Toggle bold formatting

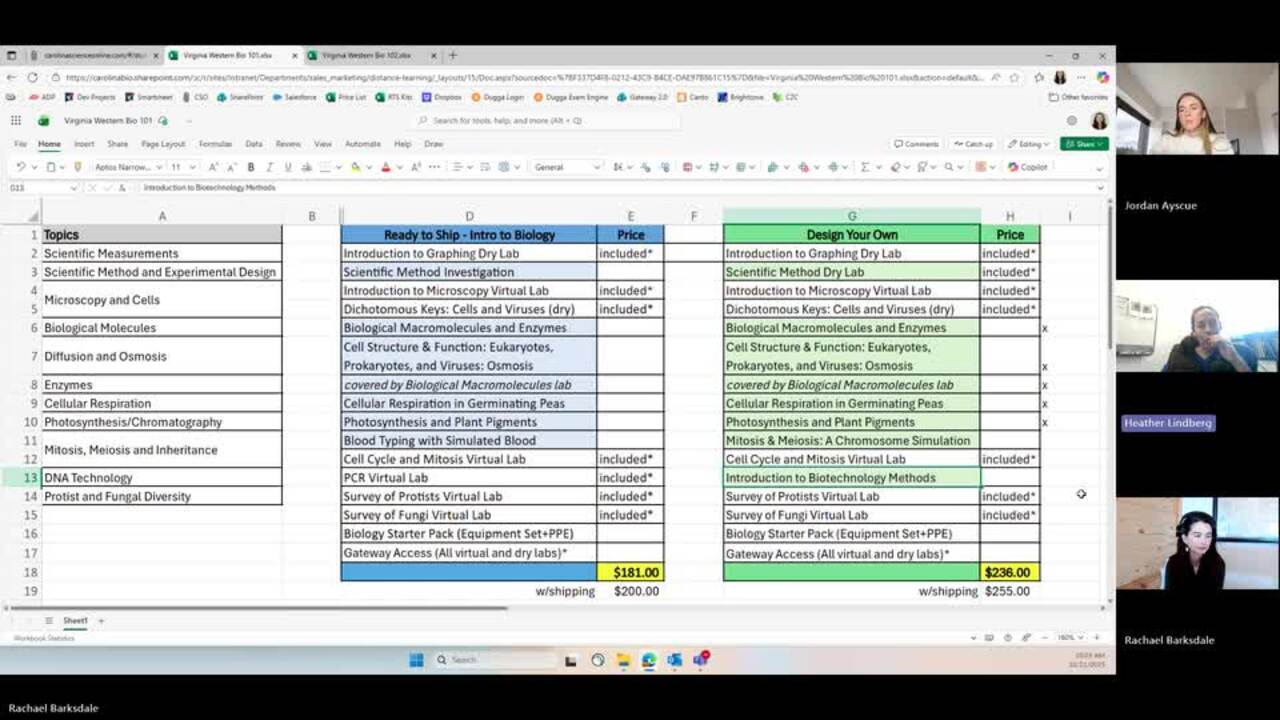click(251, 167)
